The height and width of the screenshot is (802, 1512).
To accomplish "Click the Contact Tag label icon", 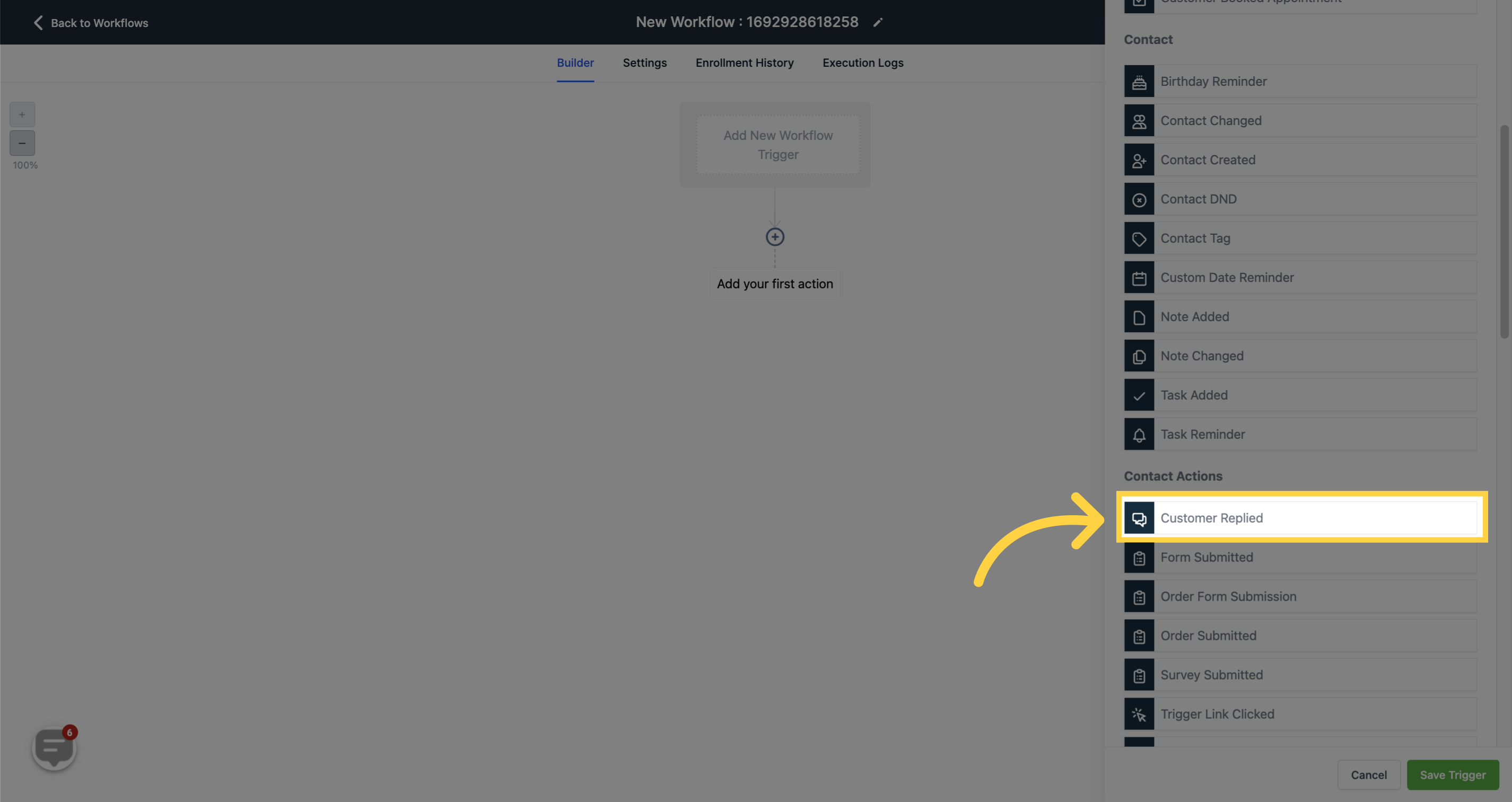I will coord(1139,238).
